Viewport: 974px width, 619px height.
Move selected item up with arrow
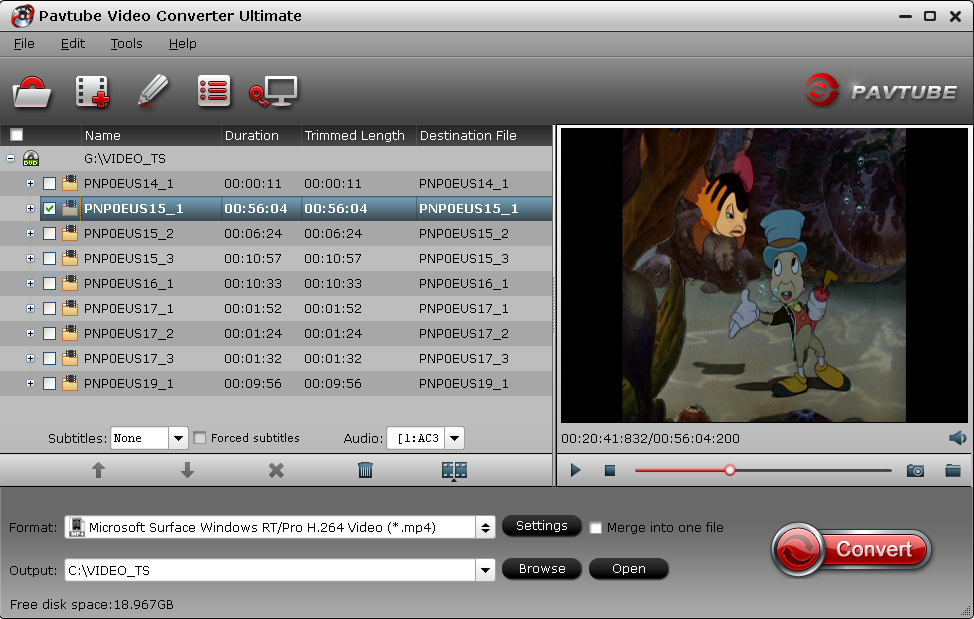[x=98, y=470]
